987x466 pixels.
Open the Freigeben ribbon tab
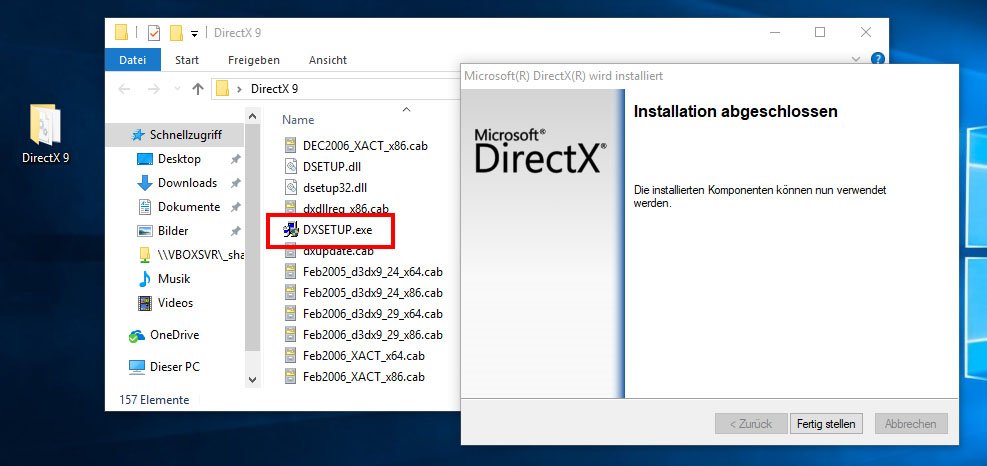(254, 60)
